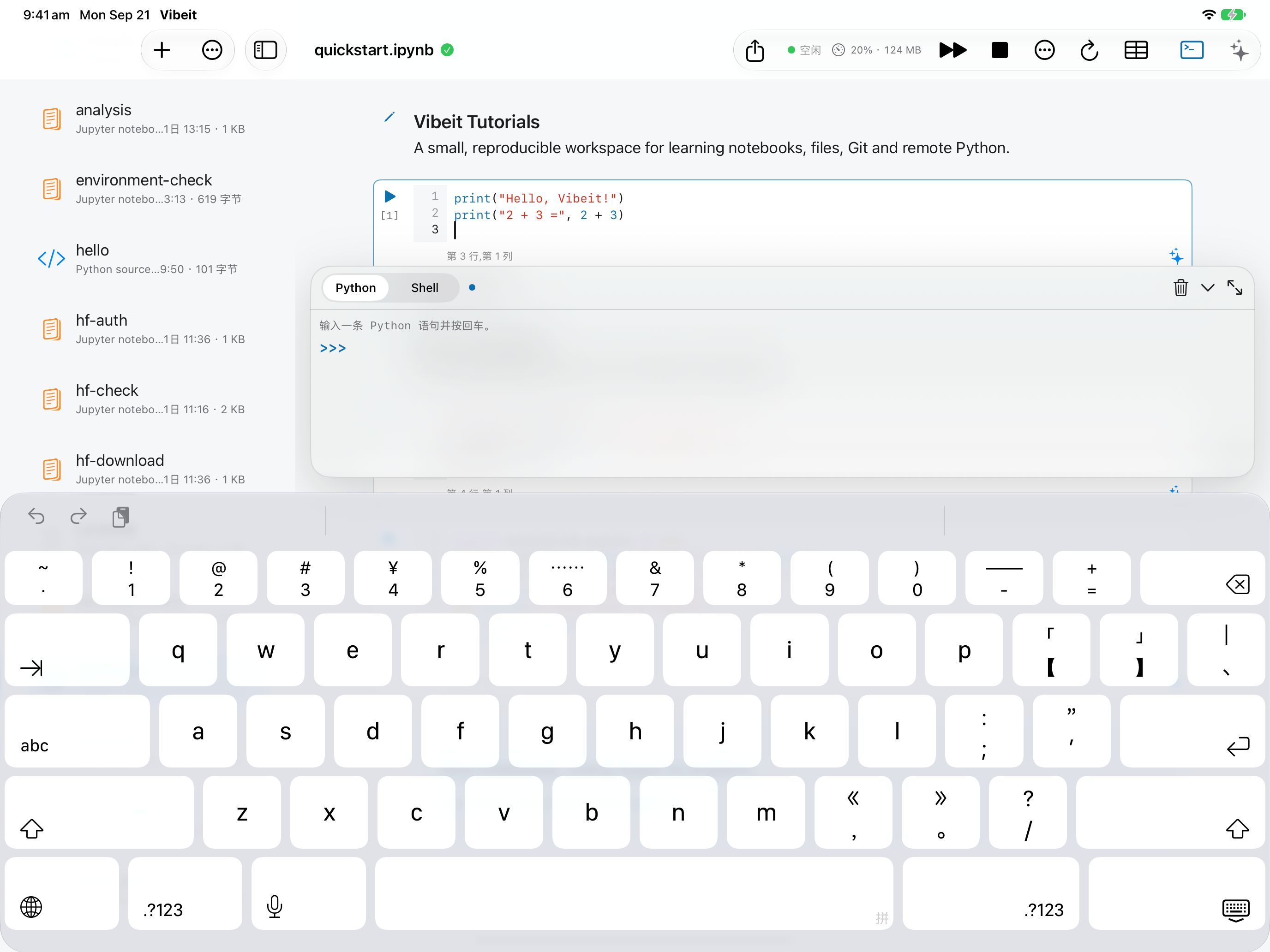Edit the Vibeit Tutorials markdown cell

click(389, 118)
